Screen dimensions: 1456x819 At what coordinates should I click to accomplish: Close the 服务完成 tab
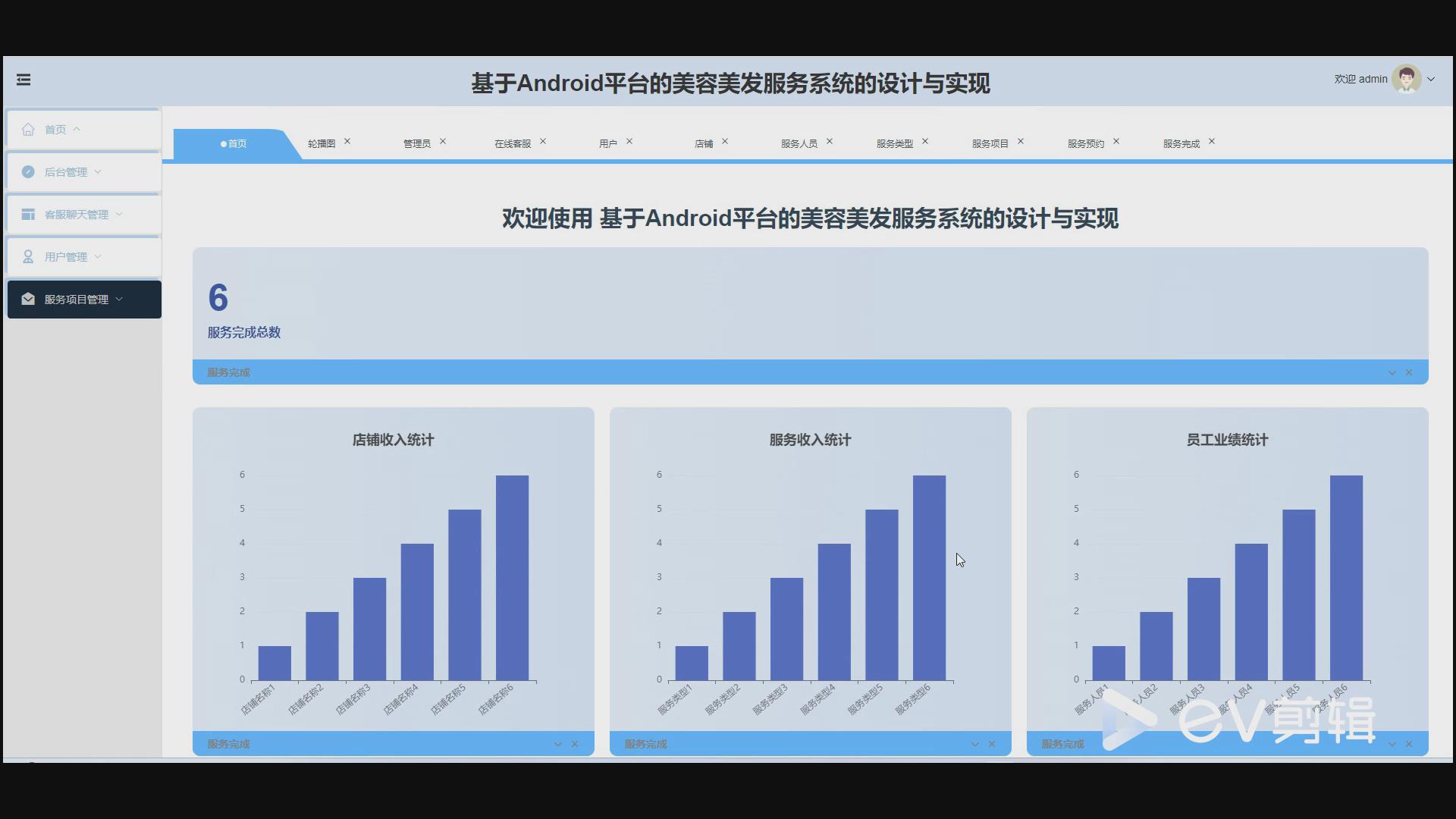(x=1212, y=141)
